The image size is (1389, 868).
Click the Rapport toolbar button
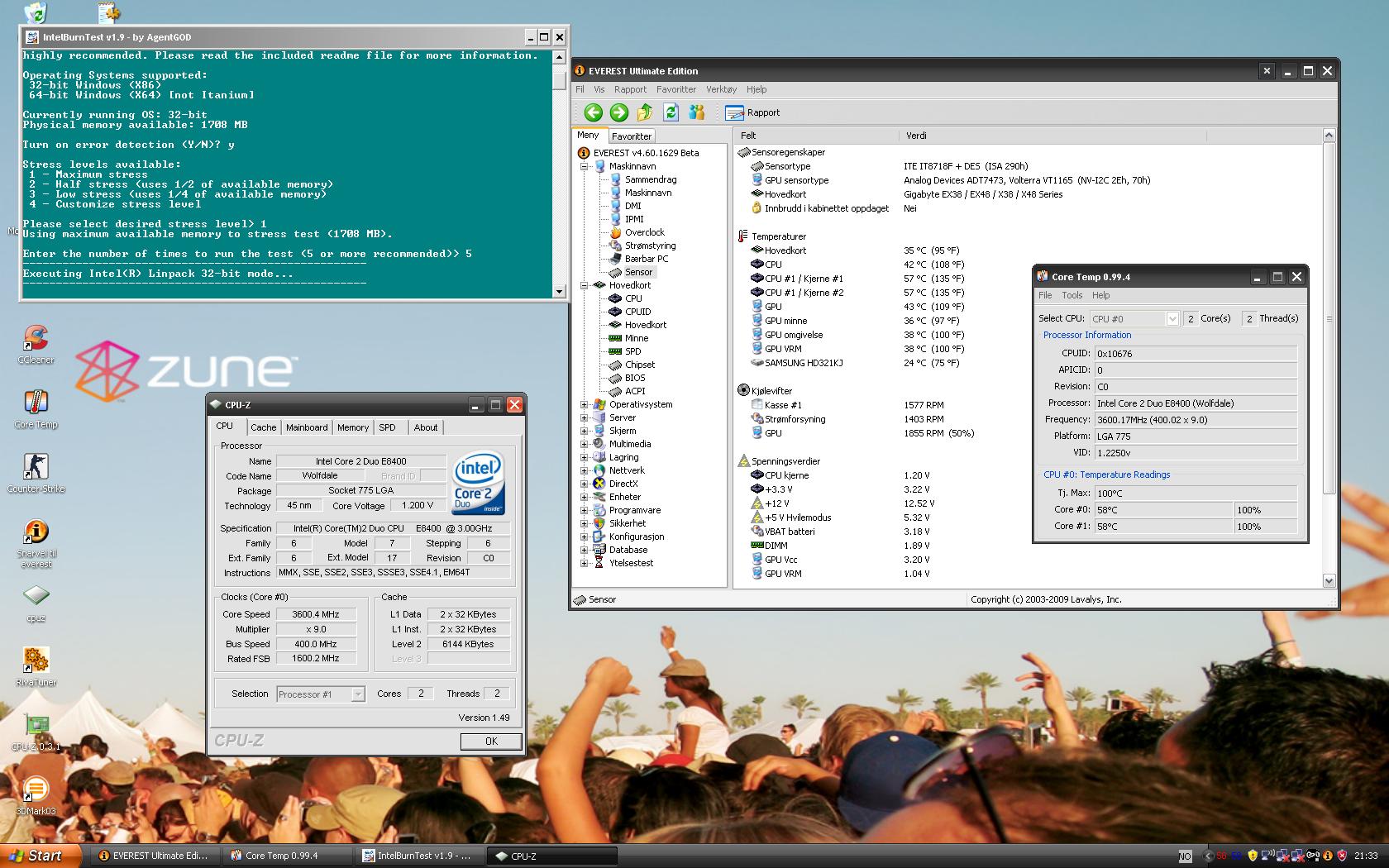[x=752, y=112]
